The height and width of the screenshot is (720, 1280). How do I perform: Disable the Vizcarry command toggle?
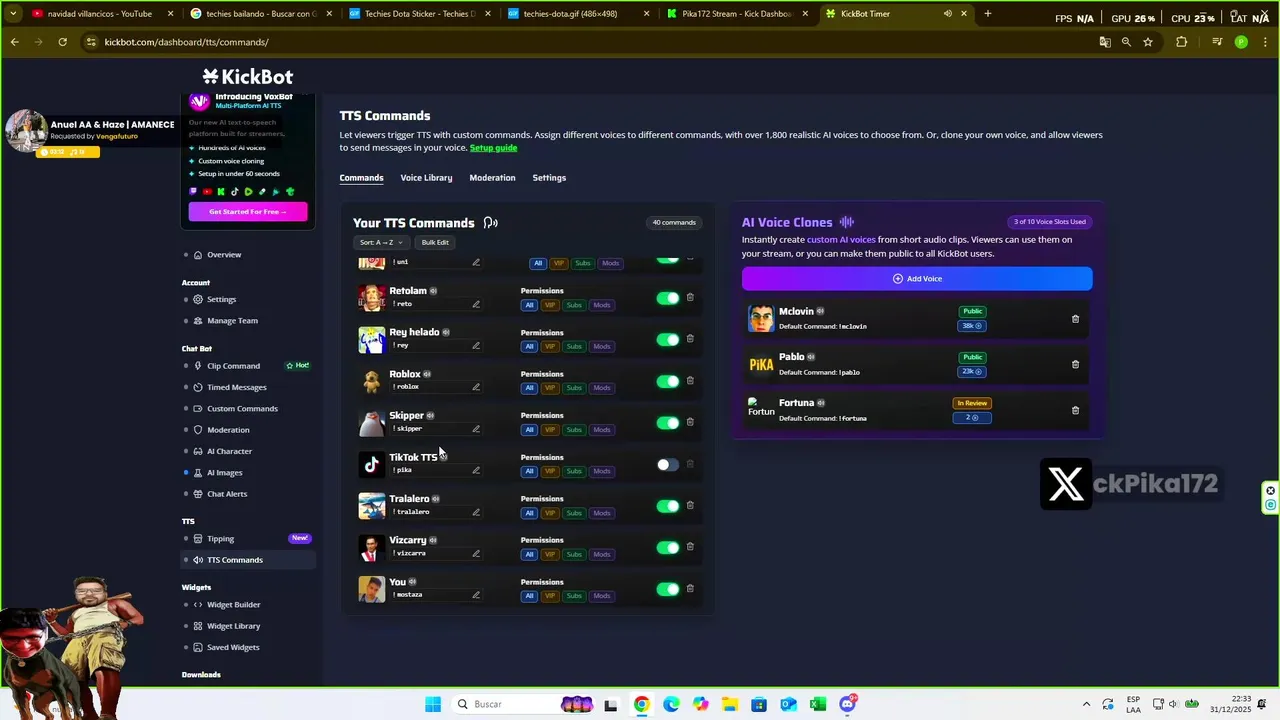tap(667, 547)
